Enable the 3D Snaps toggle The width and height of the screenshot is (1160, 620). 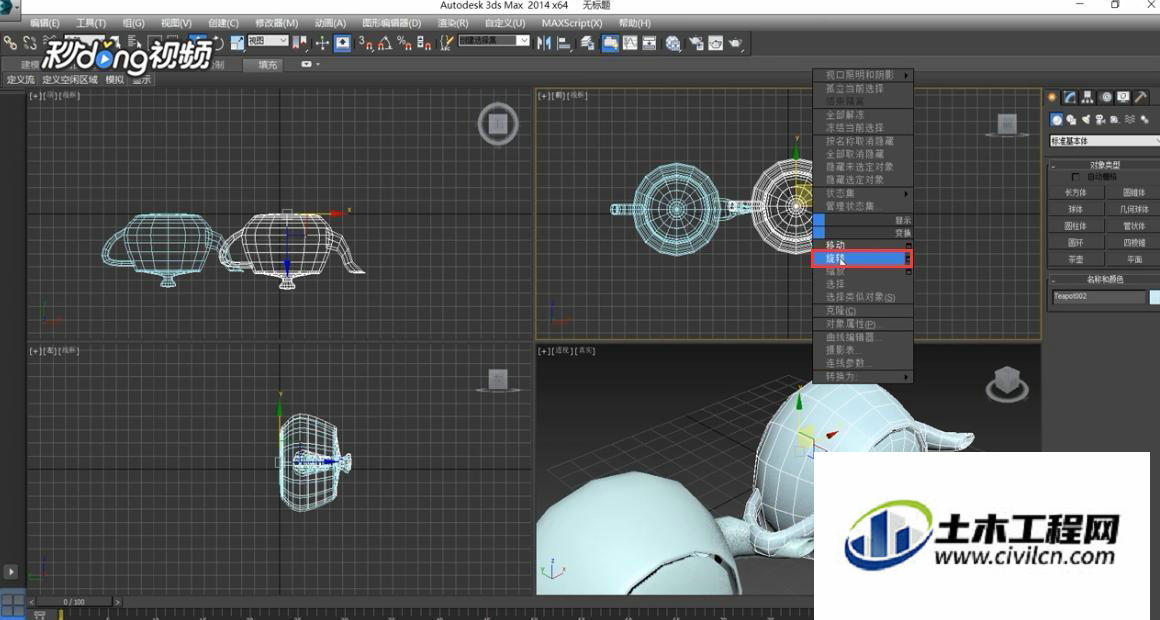click(366, 43)
